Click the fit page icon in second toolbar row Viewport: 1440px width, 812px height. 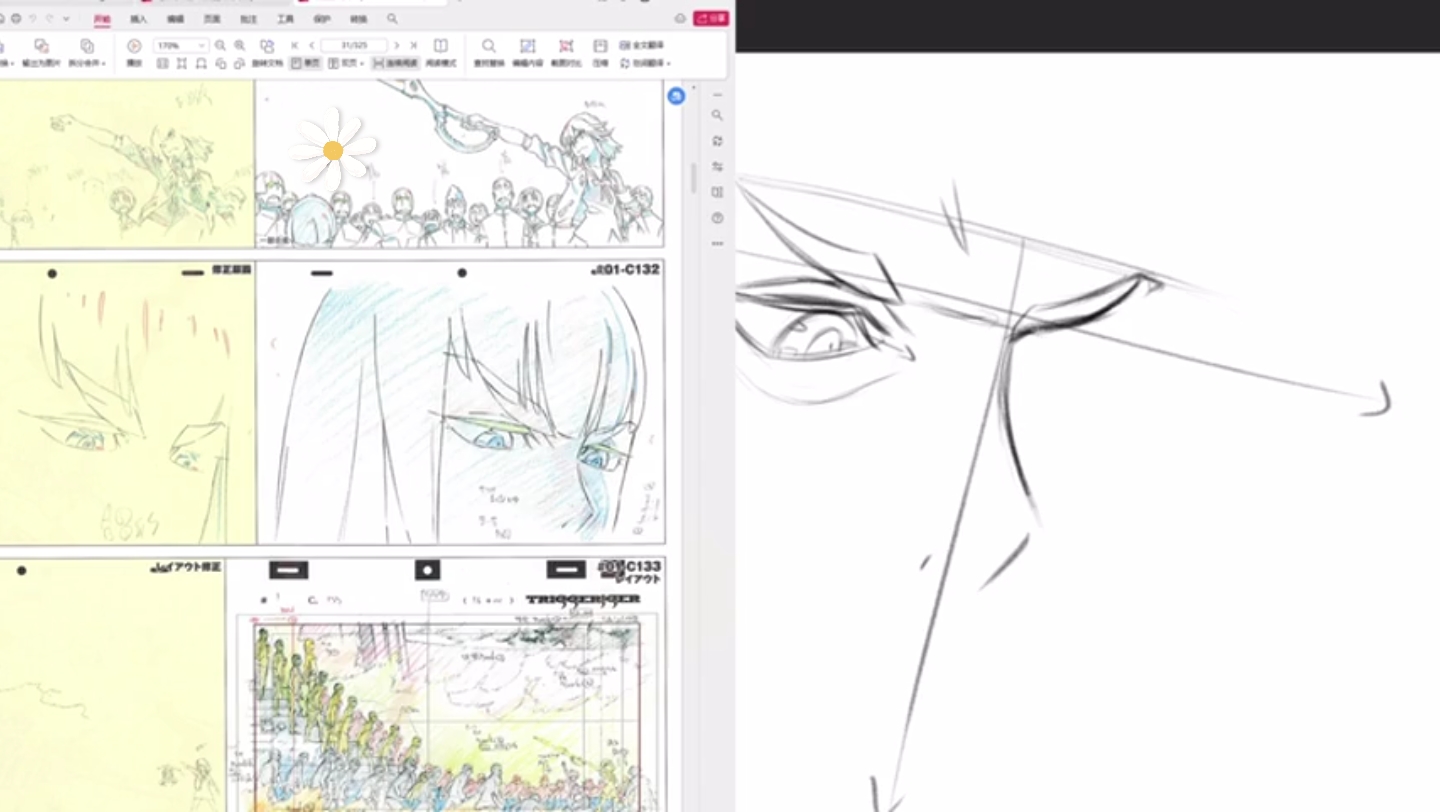pos(181,63)
